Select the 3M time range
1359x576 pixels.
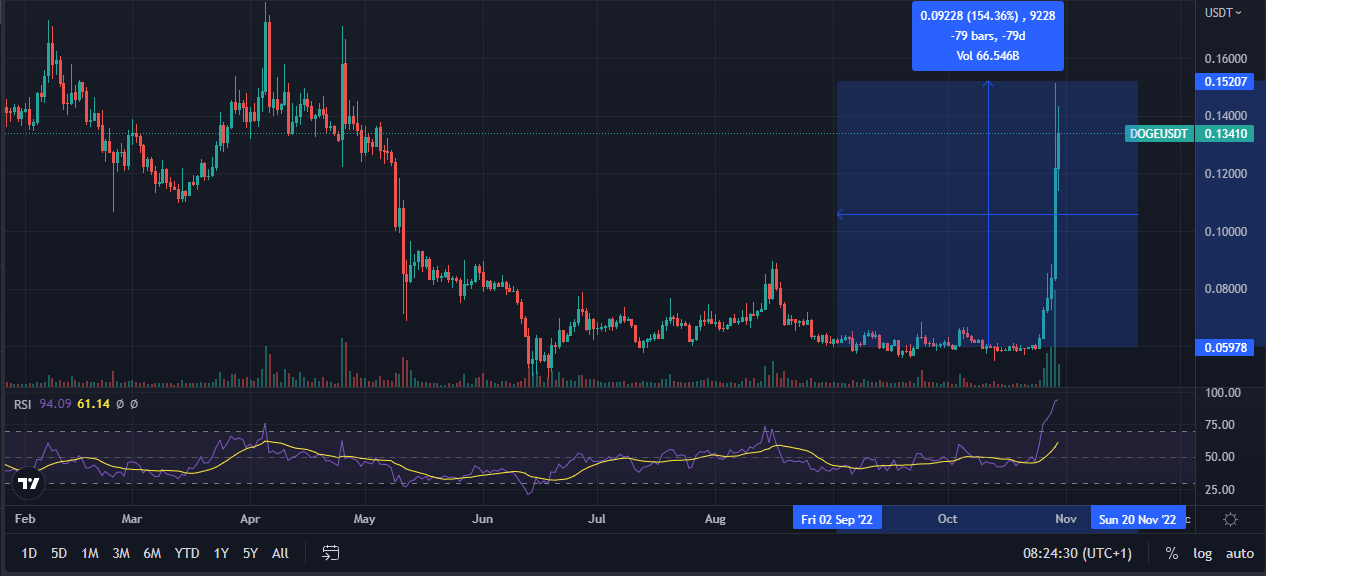click(x=121, y=553)
